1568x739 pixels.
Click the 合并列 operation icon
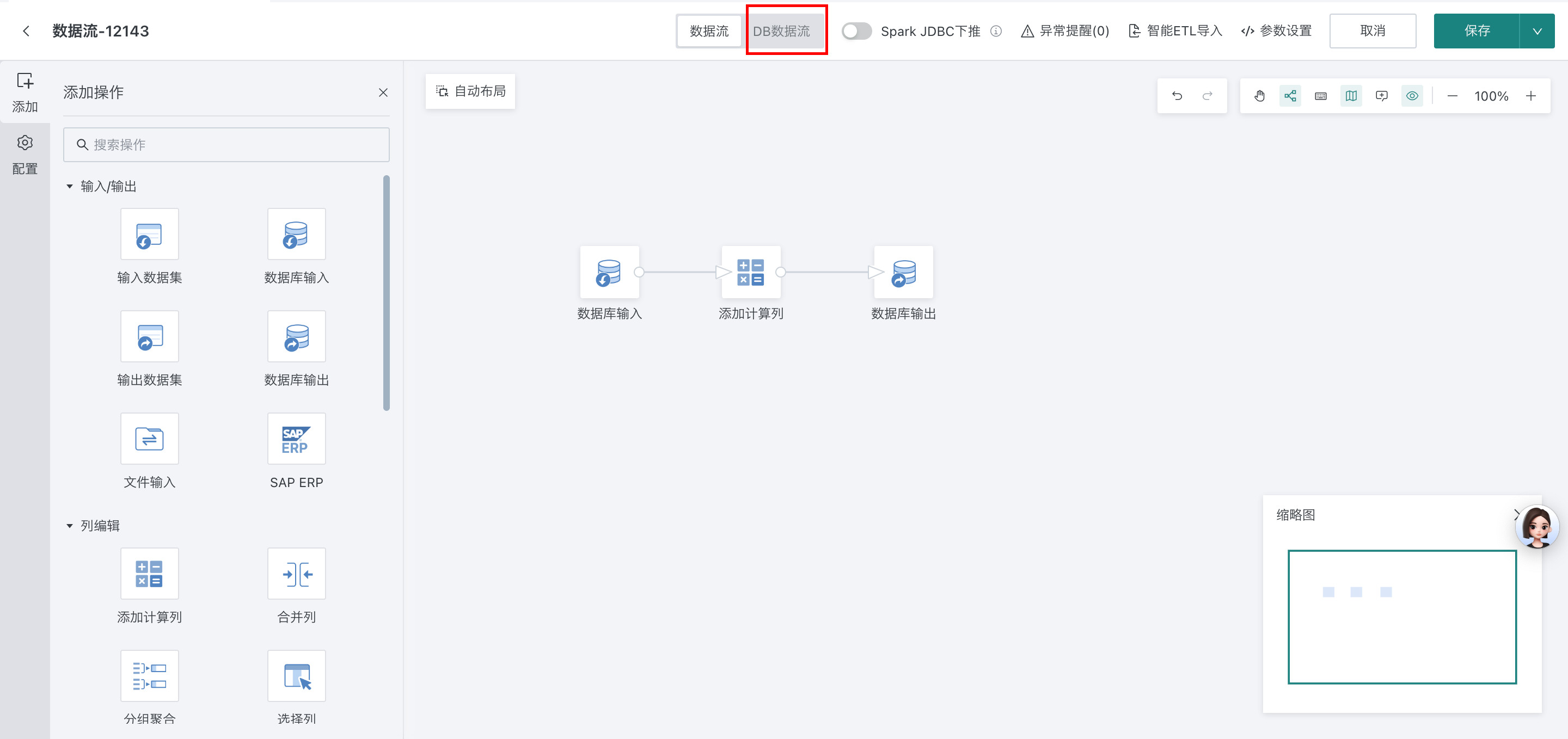(296, 574)
